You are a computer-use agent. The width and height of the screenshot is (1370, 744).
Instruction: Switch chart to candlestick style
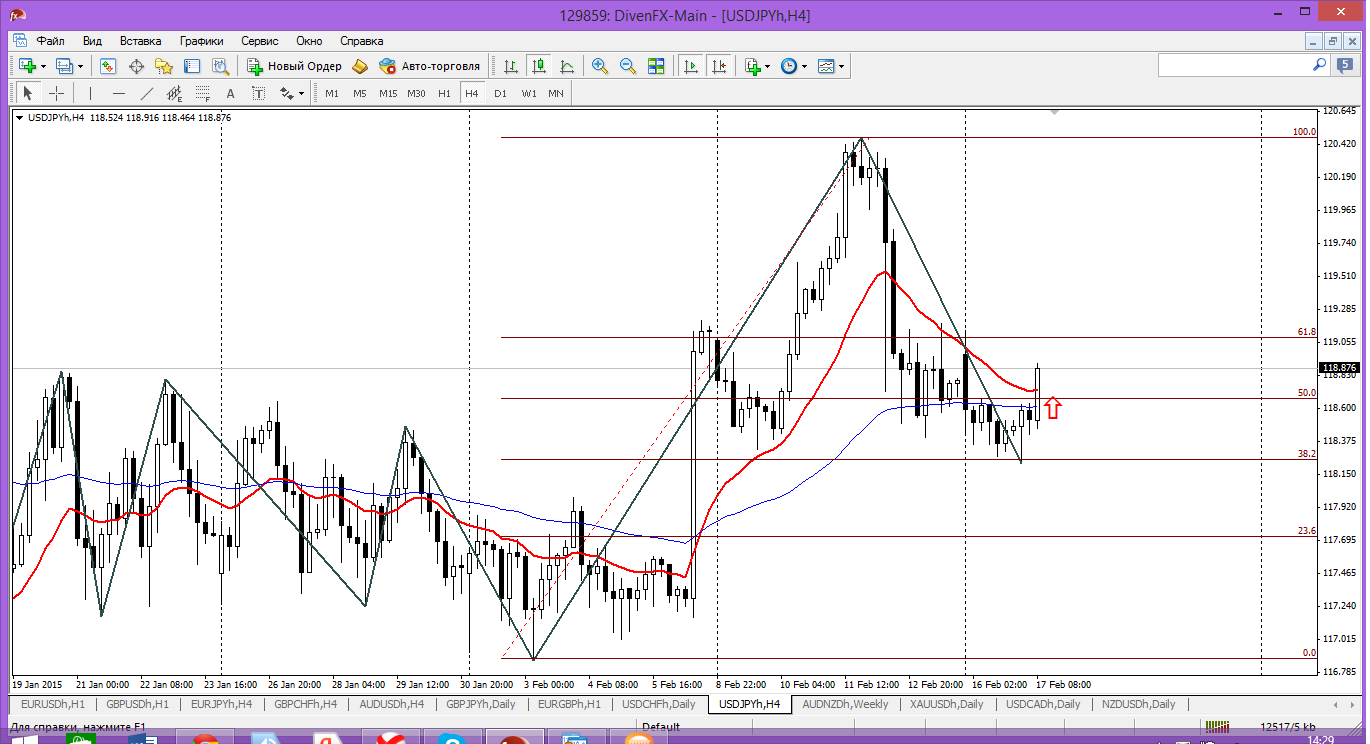pyautogui.click(x=539, y=66)
